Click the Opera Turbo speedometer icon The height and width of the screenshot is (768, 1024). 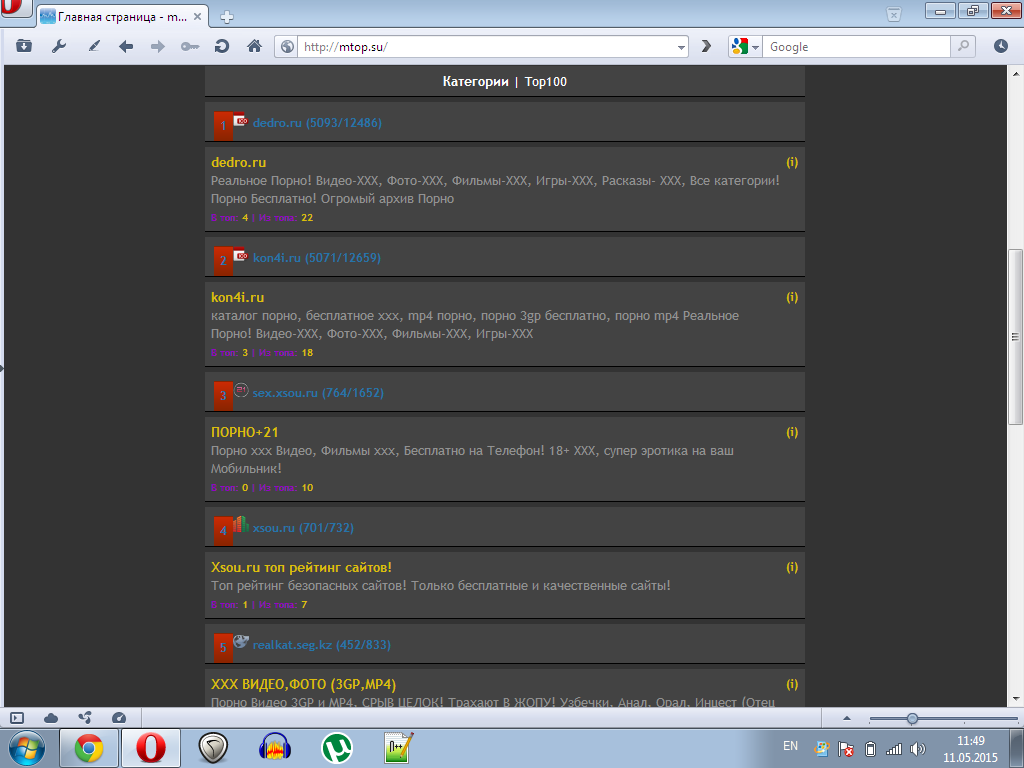[119, 718]
